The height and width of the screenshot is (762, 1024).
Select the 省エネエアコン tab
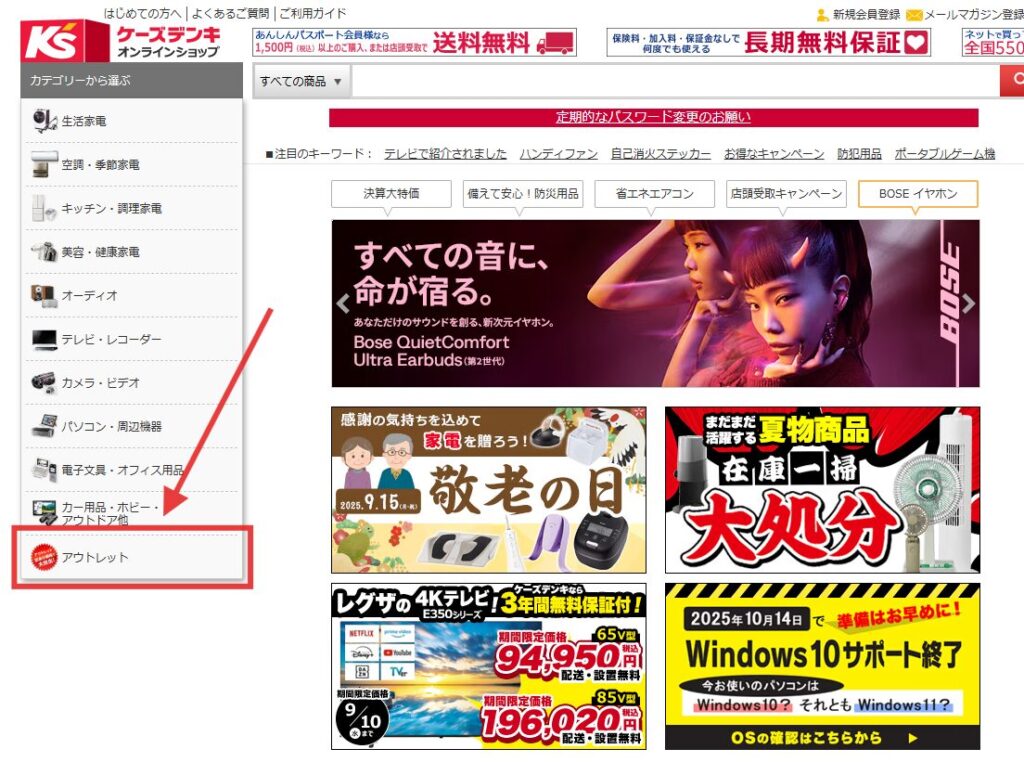(x=654, y=193)
